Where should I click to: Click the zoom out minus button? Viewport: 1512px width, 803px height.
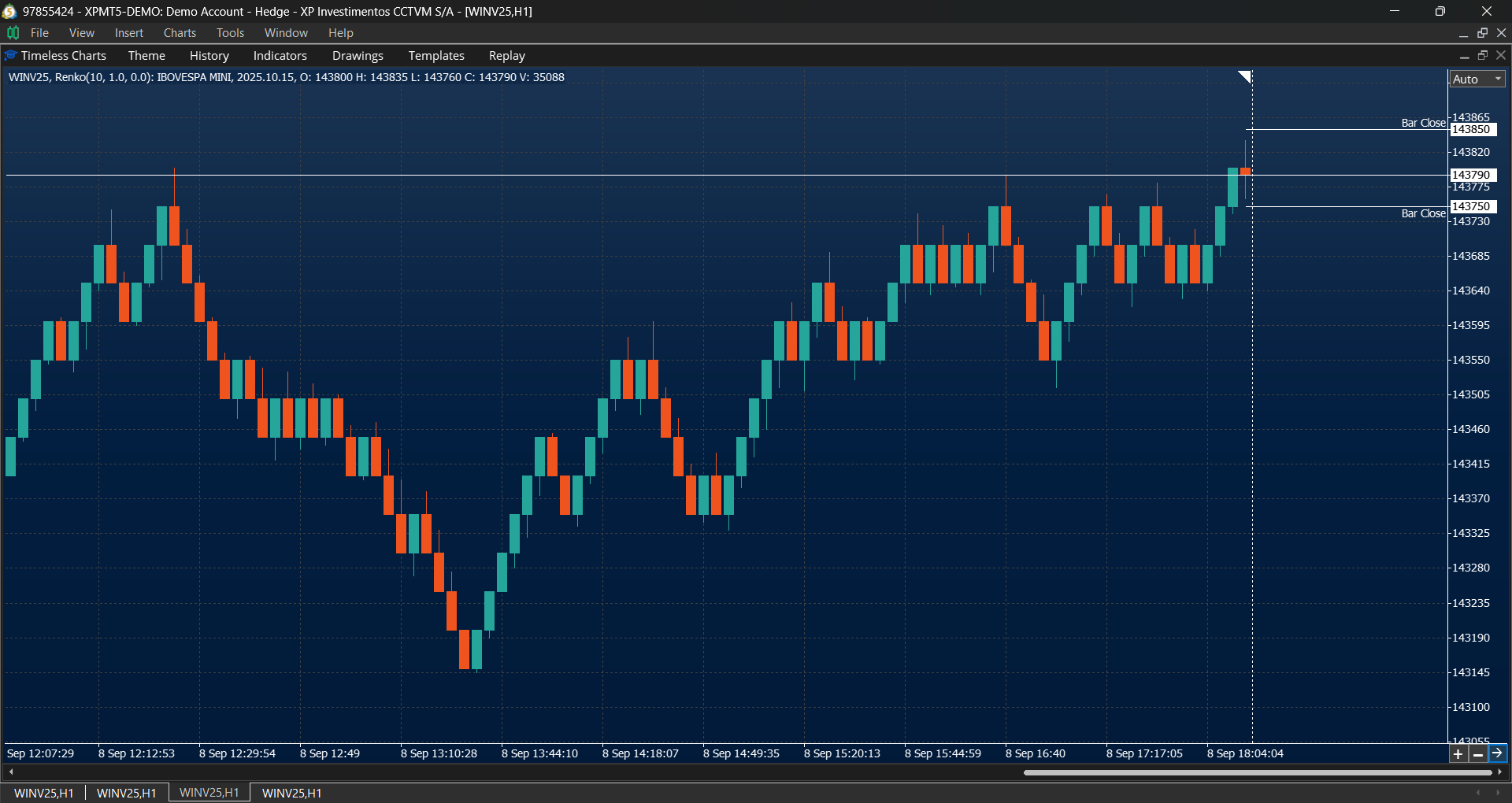(x=1478, y=754)
